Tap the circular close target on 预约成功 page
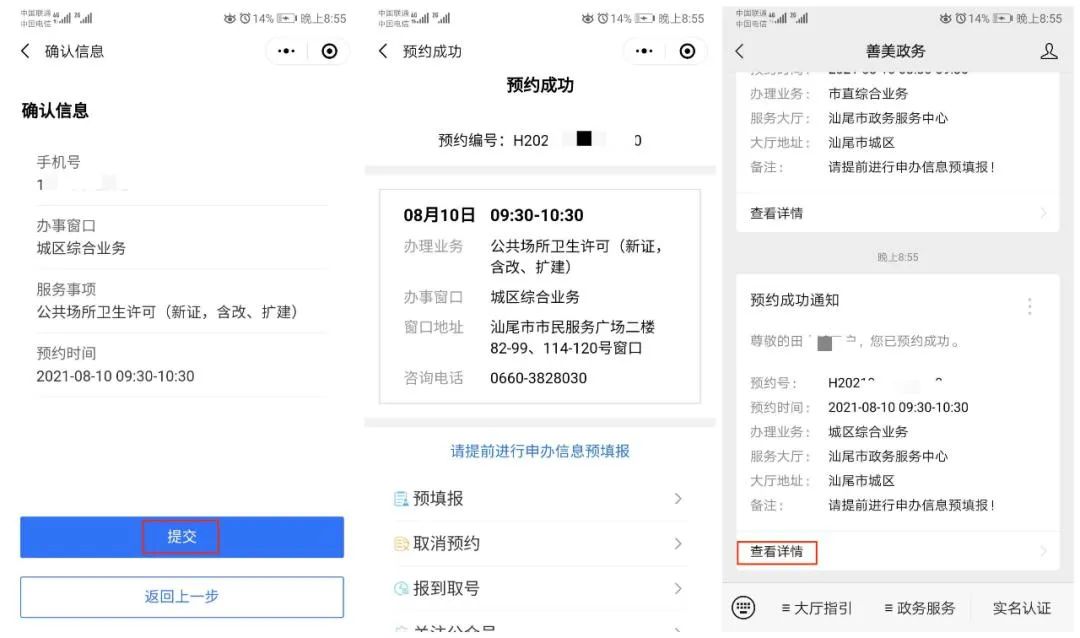This screenshot has width=1080, height=638. [x=686, y=50]
